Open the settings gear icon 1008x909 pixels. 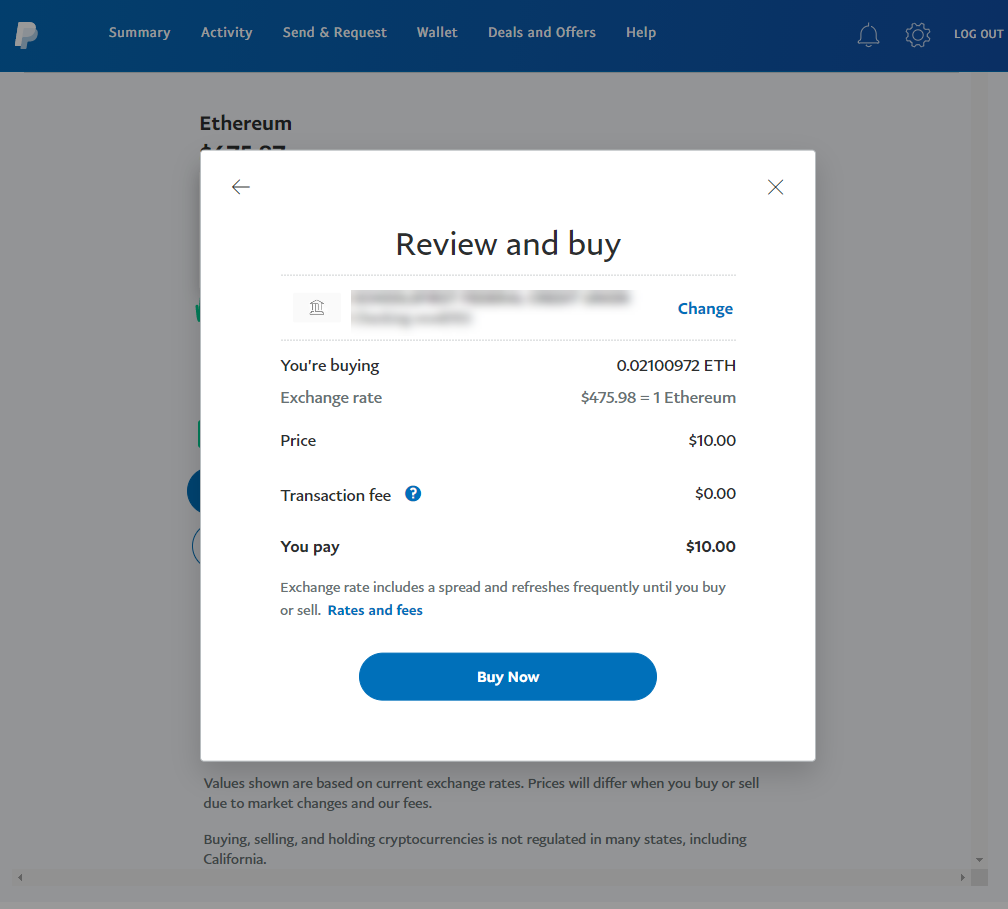pyautogui.click(x=917, y=35)
